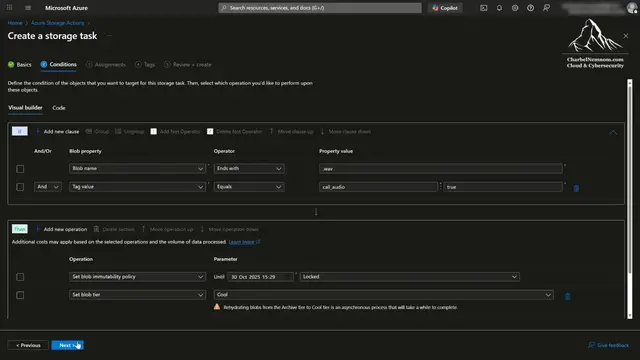Toggle Delete Not Operator checkbox
640x360 pixels.
210,131
